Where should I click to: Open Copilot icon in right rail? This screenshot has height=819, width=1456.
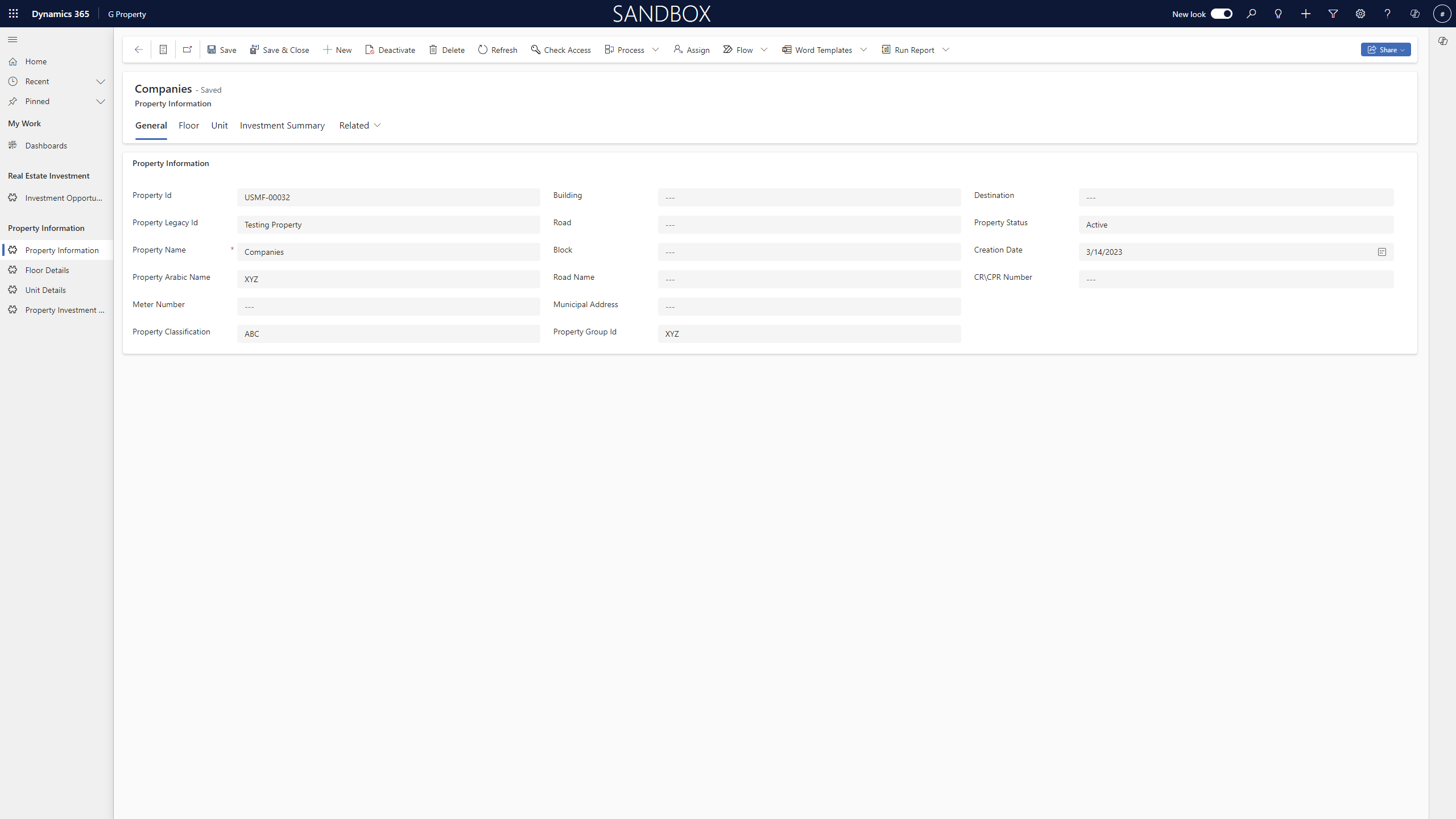(x=1443, y=41)
